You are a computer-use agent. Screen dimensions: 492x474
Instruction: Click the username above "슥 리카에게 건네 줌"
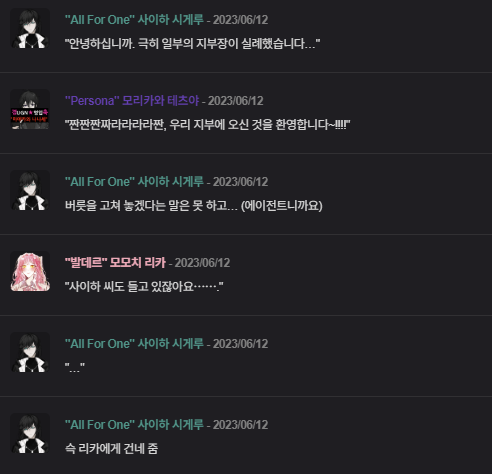tap(134, 424)
